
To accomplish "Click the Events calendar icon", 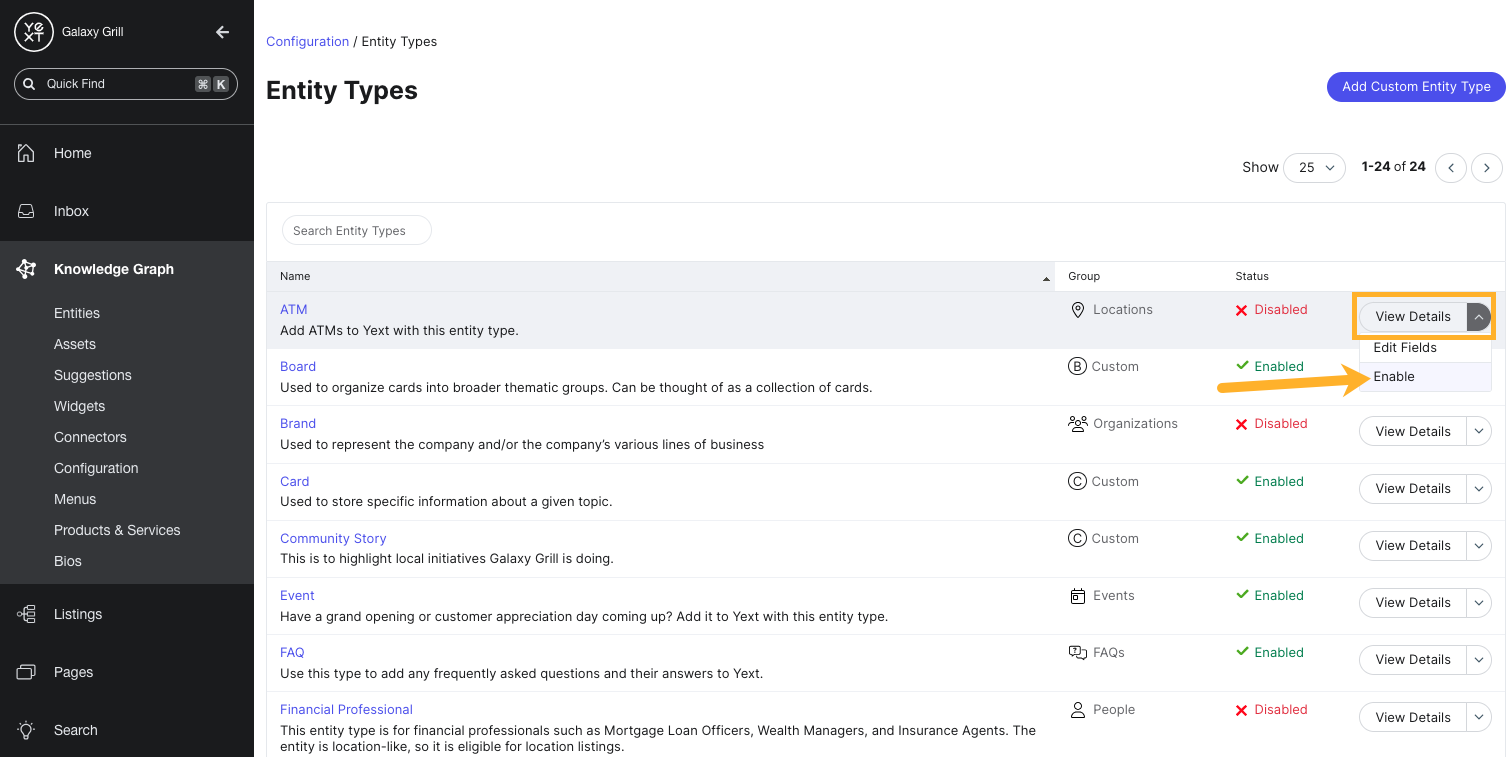I will (1078, 596).
